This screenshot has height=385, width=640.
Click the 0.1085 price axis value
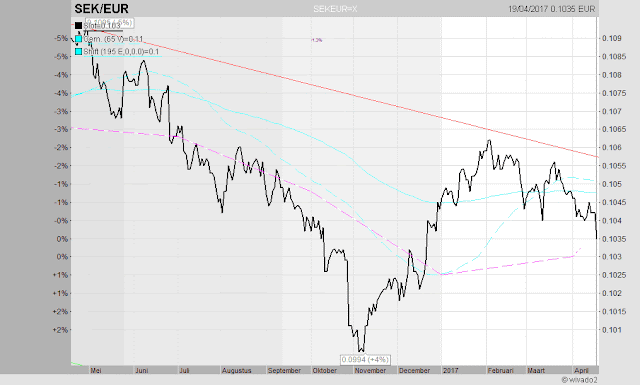click(614, 56)
